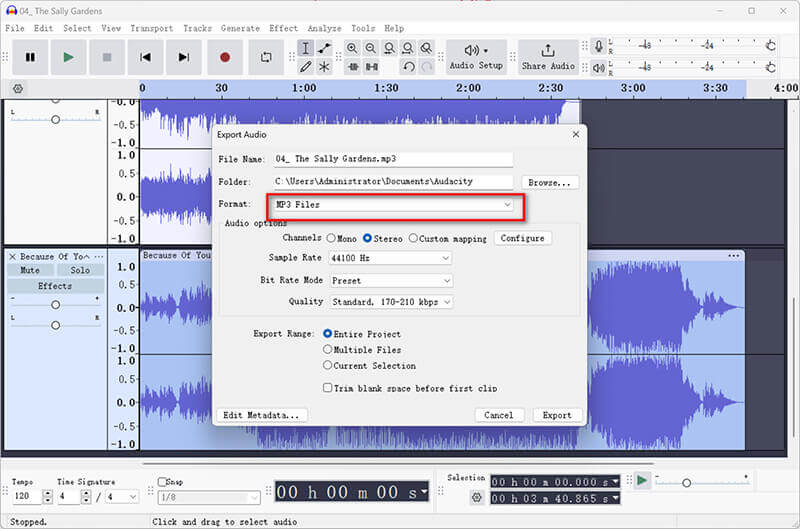Image resolution: width=800 pixels, height=529 pixels.
Task: Click the Configure channels button
Action: point(522,238)
